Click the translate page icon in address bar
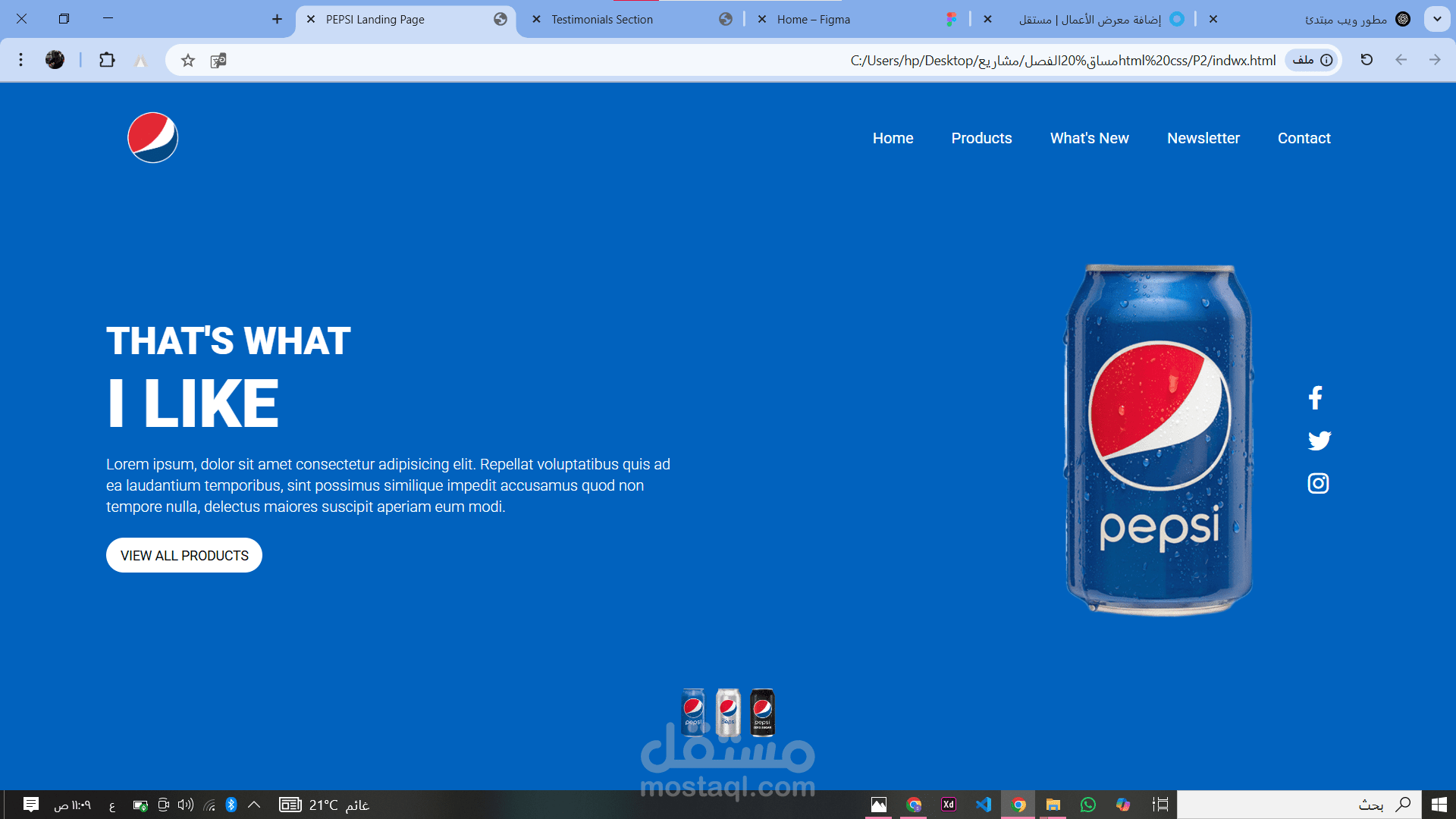 point(218,61)
